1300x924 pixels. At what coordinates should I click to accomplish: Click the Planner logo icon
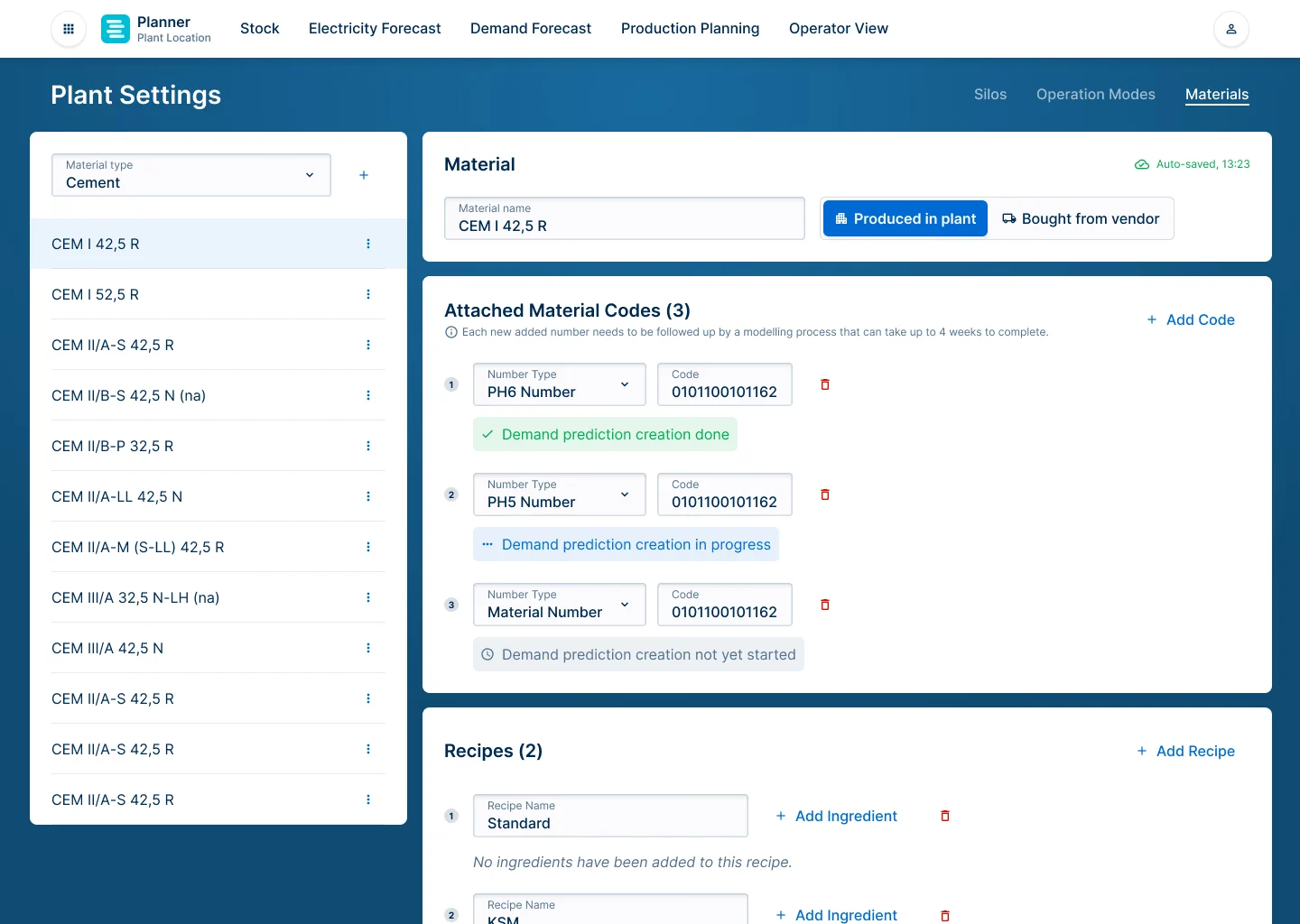116,29
